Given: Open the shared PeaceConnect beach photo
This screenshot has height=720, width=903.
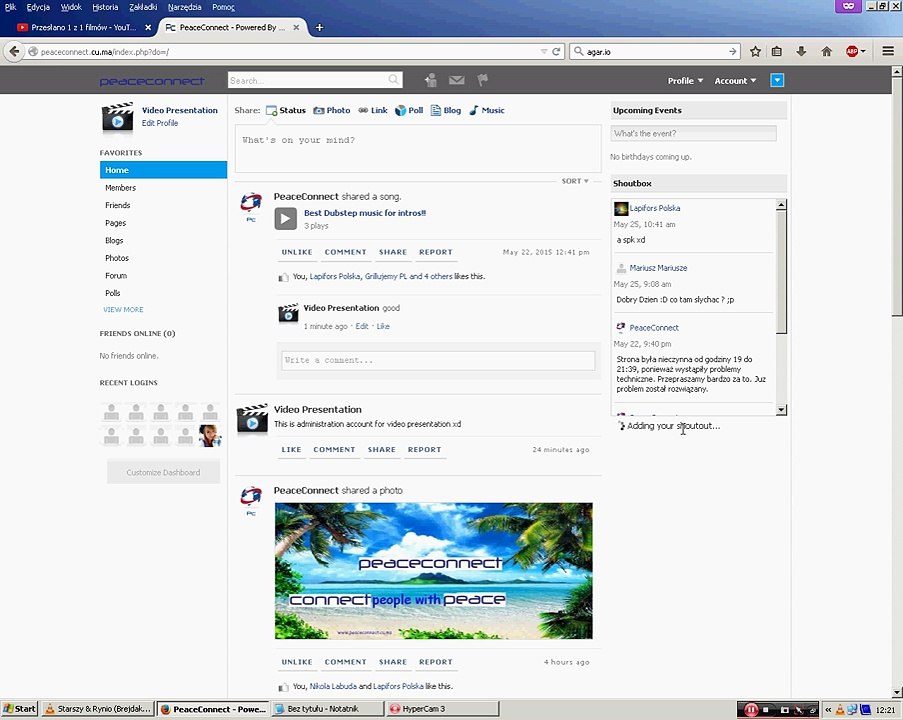Looking at the screenshot, I should coord(433,571).
